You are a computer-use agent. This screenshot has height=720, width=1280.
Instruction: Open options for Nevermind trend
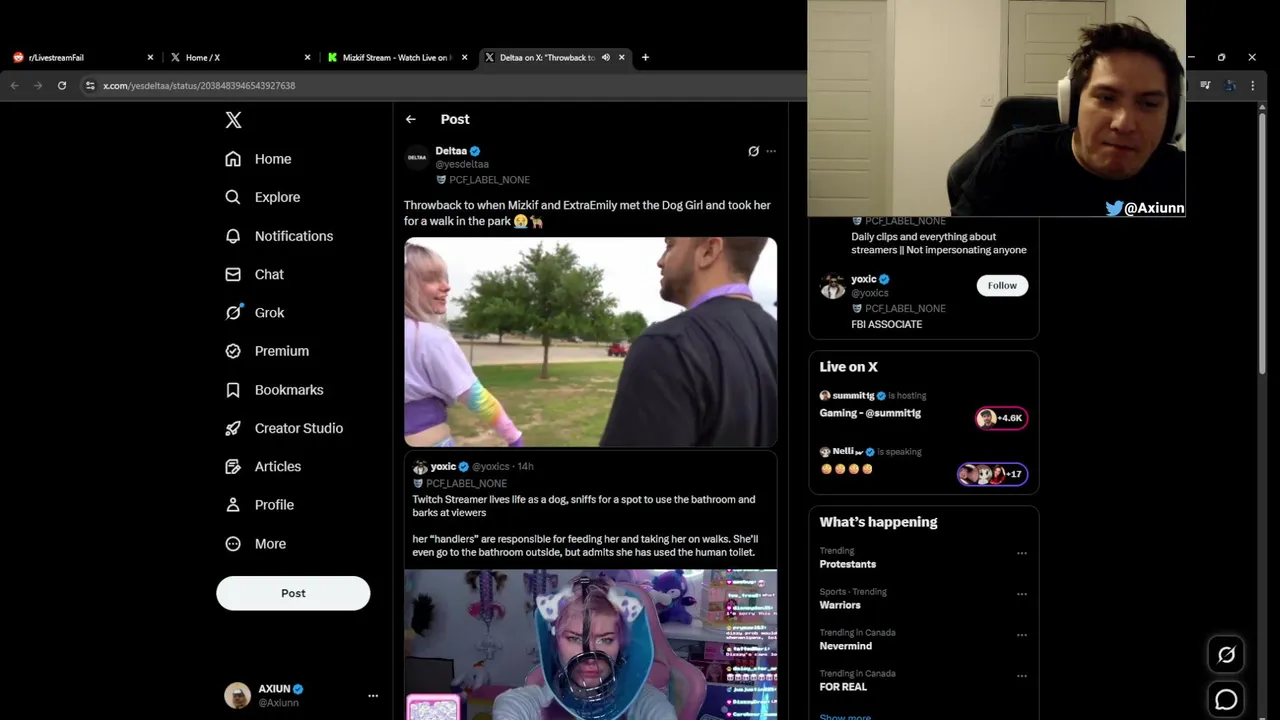click(x=1022, y=635)
